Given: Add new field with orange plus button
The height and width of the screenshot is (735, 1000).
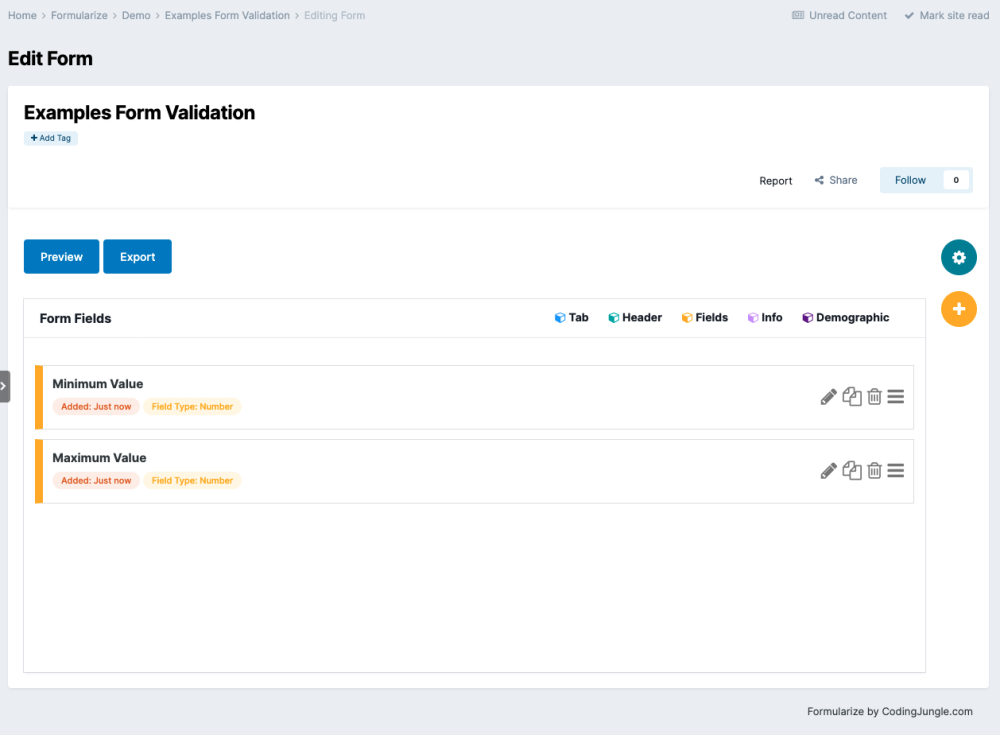Looking at the screenshot, I should pyautogui.click(x=958, y=309).
